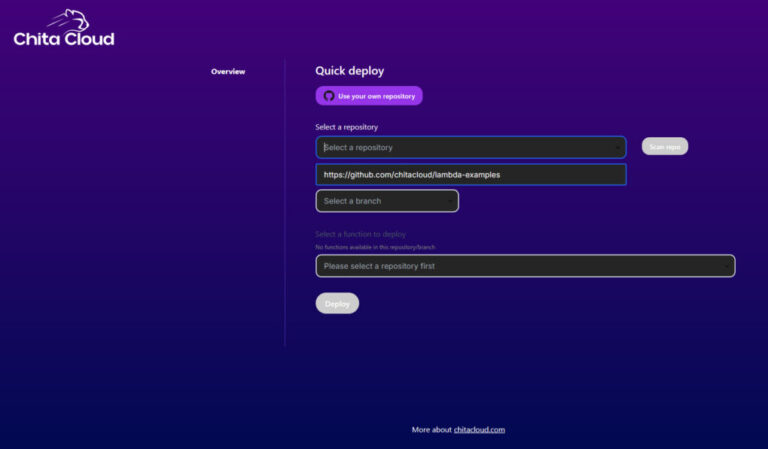This screenshot has height=449, width=768.
Task: Follow the chitacloud.com link
Action: pyautogui.click(x=479, y=430)
